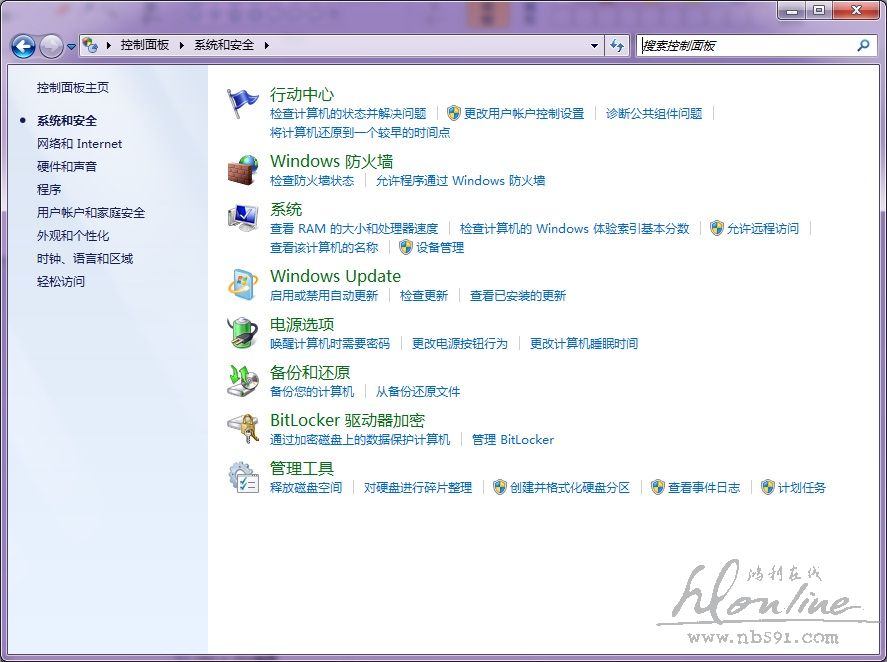This screenshot has height=662, width=887.
Task: Click 检查防火墙状态 link
Action: click(312, 180)
